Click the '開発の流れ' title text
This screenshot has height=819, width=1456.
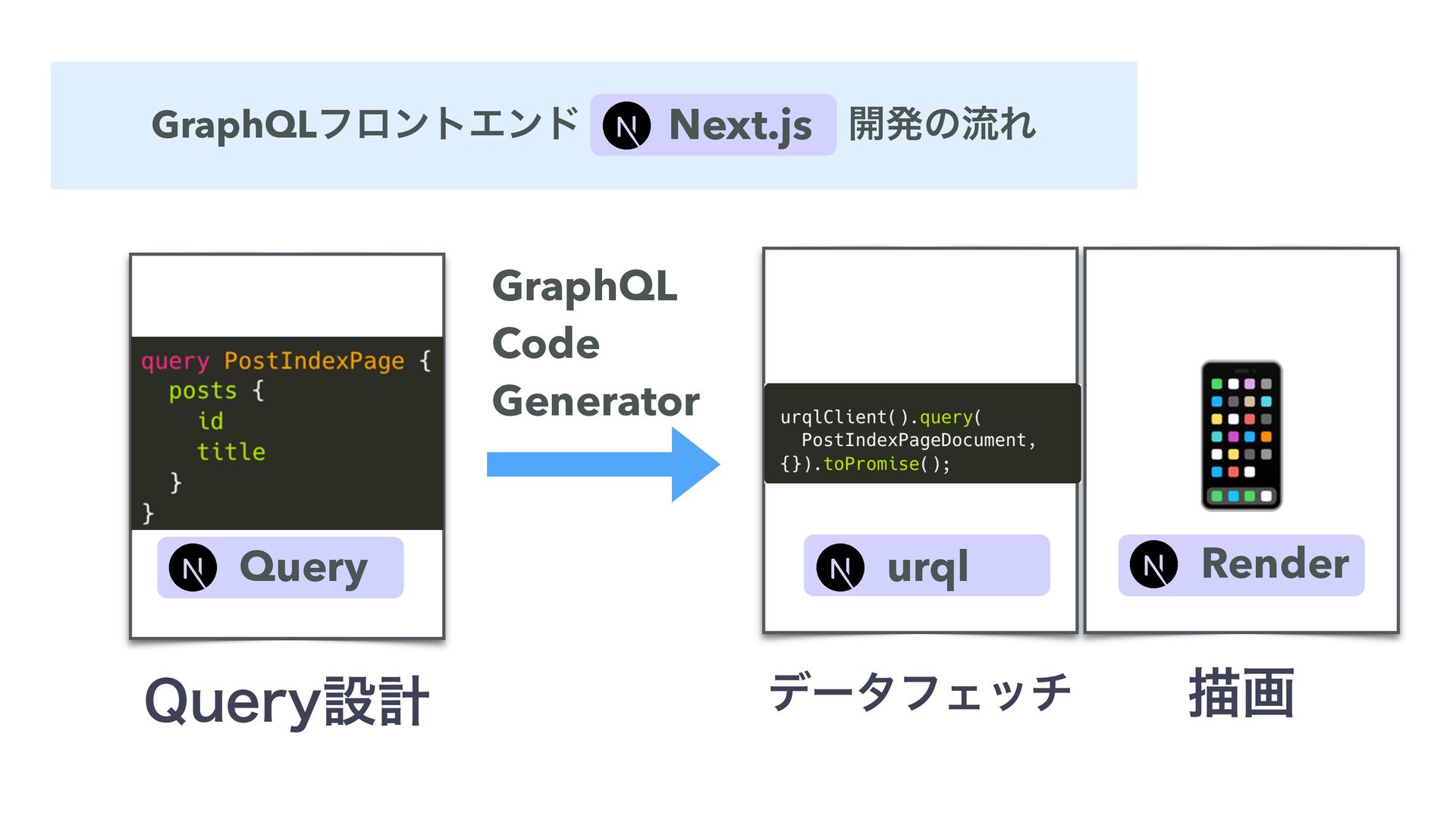pyautogui.click(x=942, y=124)
